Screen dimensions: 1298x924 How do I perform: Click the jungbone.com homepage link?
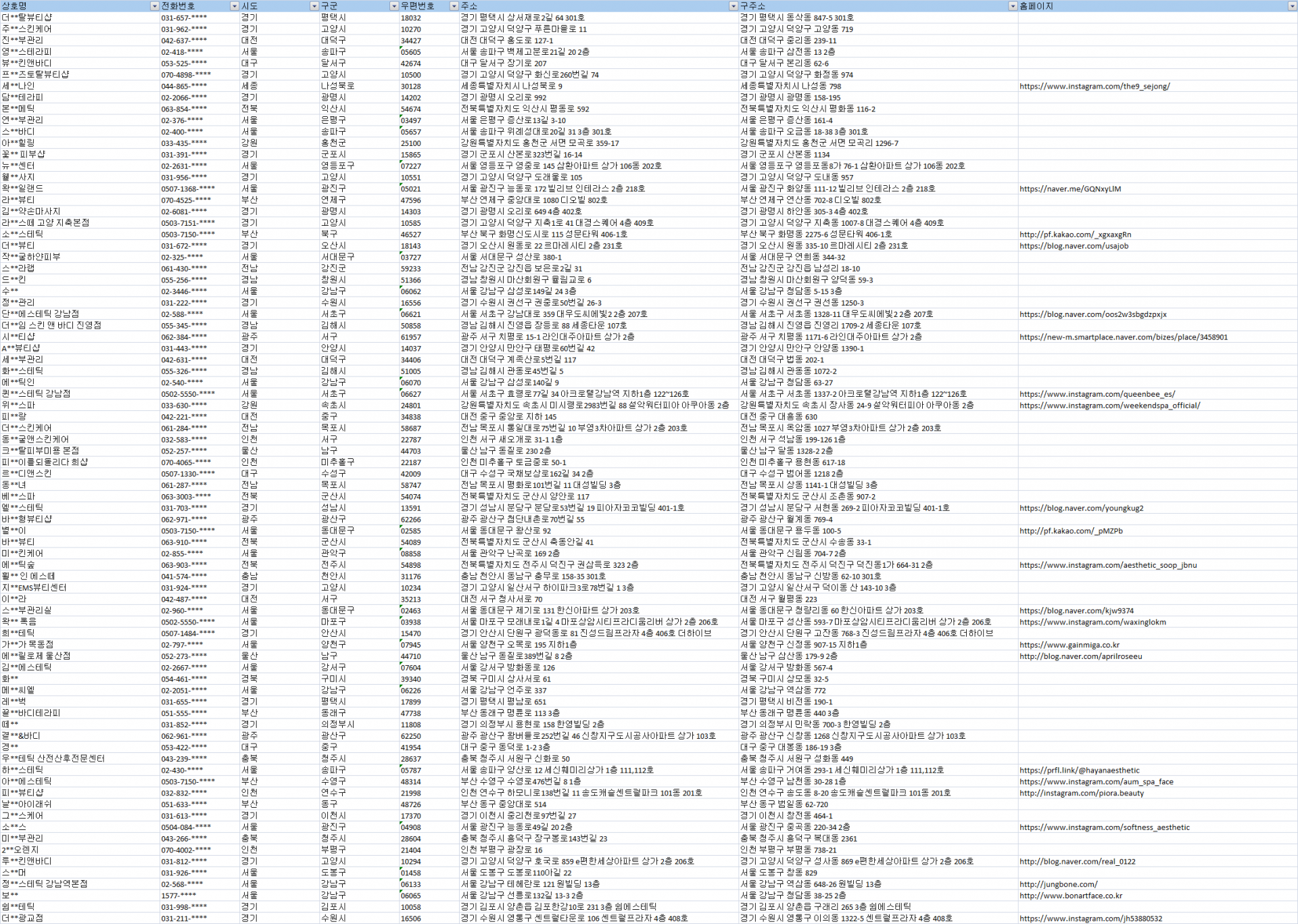coord(1058,884)
